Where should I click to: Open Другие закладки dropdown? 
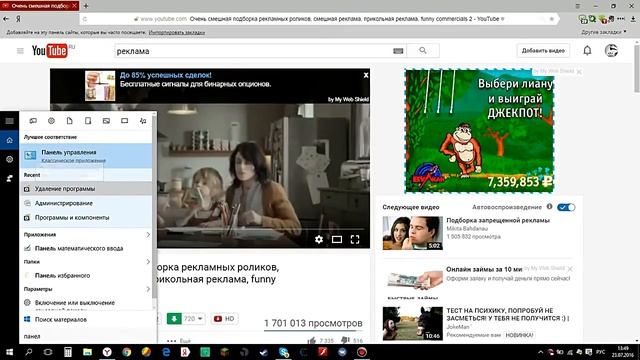click(604, 32)
